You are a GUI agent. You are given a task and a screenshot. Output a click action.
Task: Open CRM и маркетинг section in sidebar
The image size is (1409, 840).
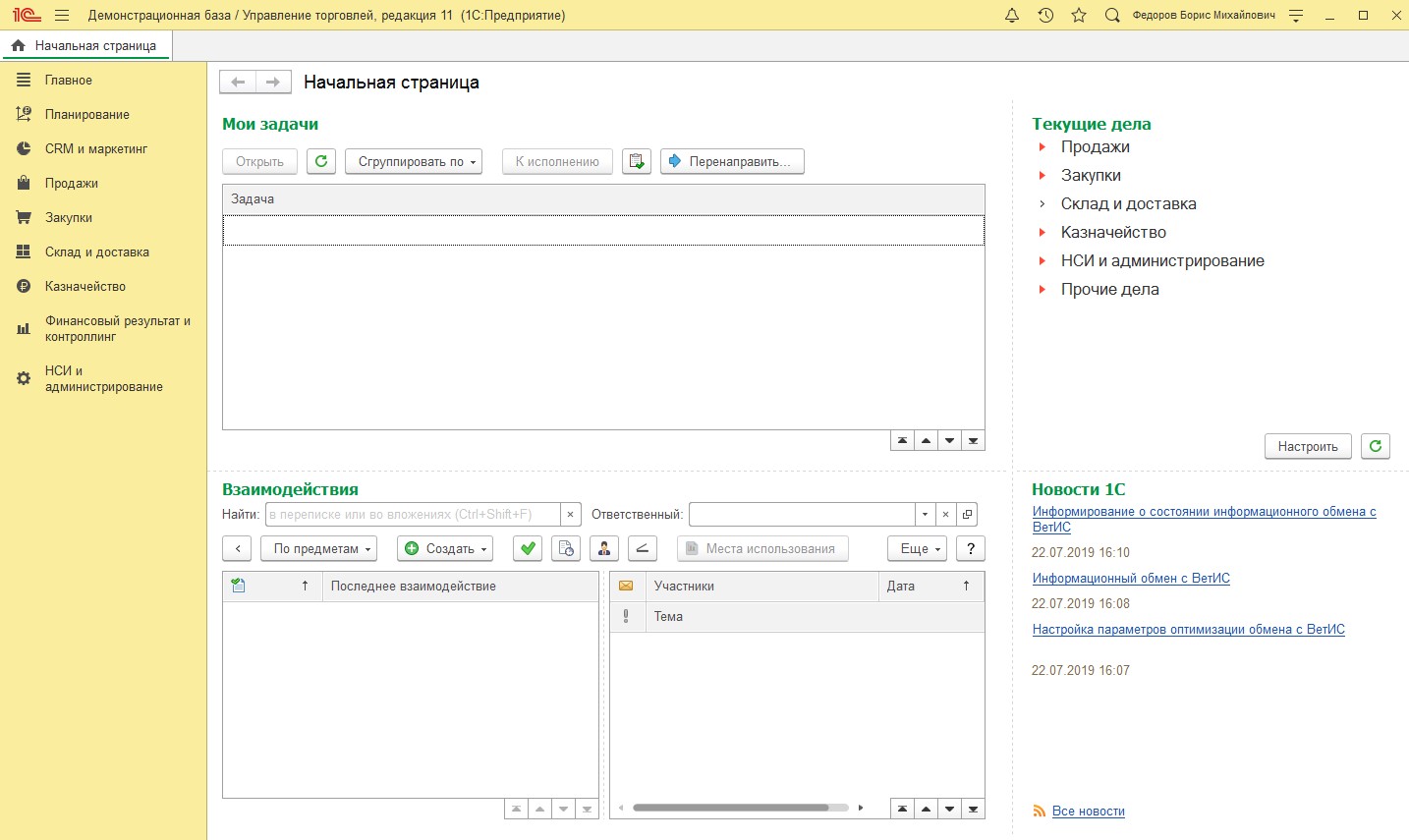pos(95,149)
